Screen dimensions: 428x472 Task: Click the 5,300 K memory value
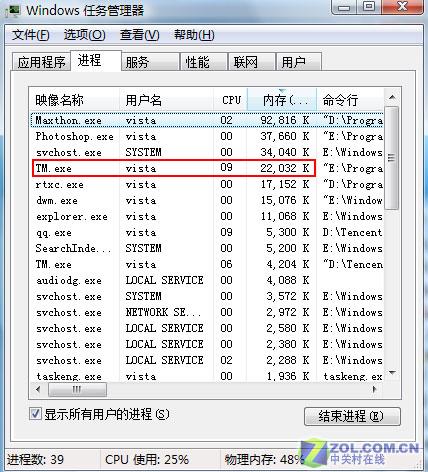[288, 232]
